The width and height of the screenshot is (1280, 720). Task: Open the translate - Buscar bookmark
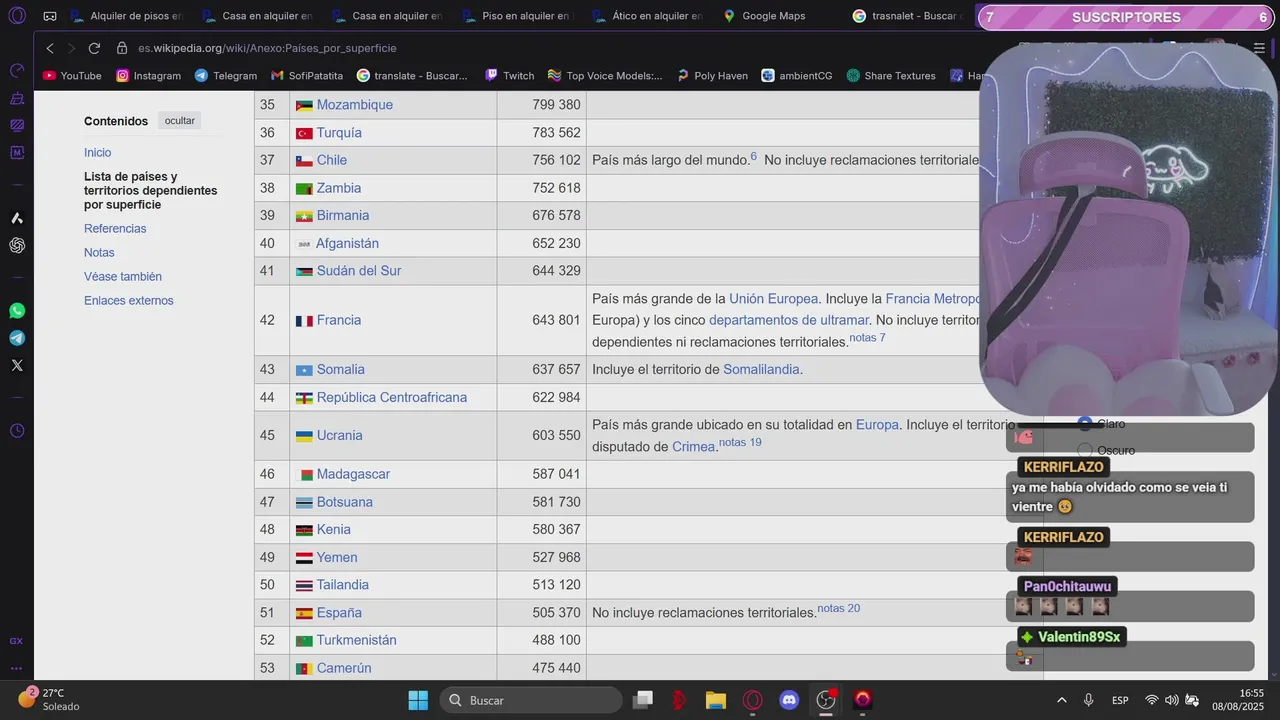click(413, 76)
